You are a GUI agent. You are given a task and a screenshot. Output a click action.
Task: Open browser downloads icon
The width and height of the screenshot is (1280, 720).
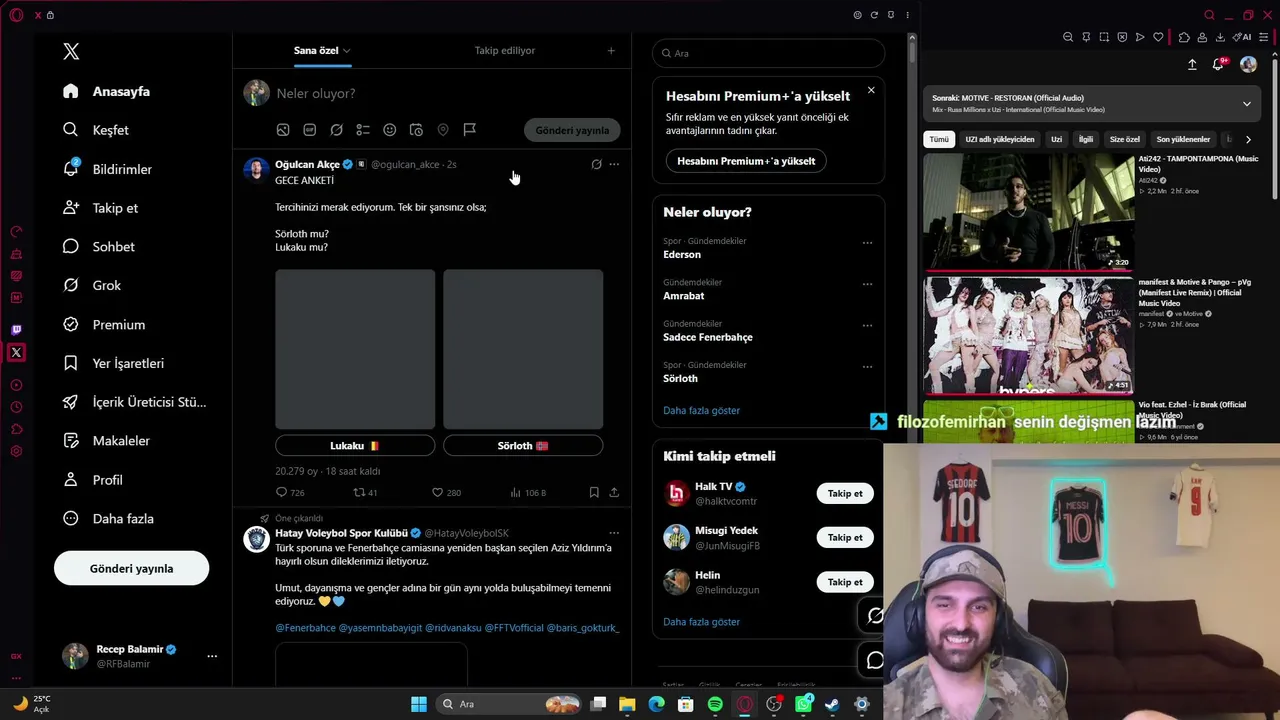click(1222, 37)
